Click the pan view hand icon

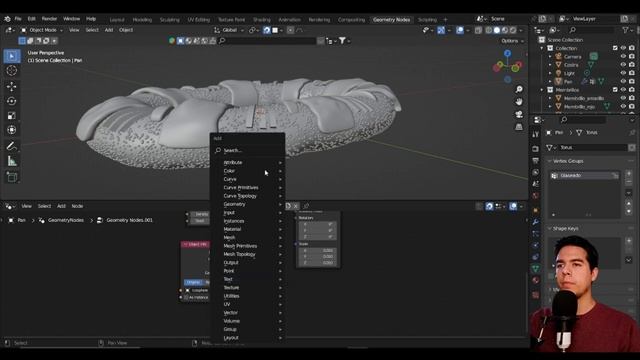click(x=519, y=102)
